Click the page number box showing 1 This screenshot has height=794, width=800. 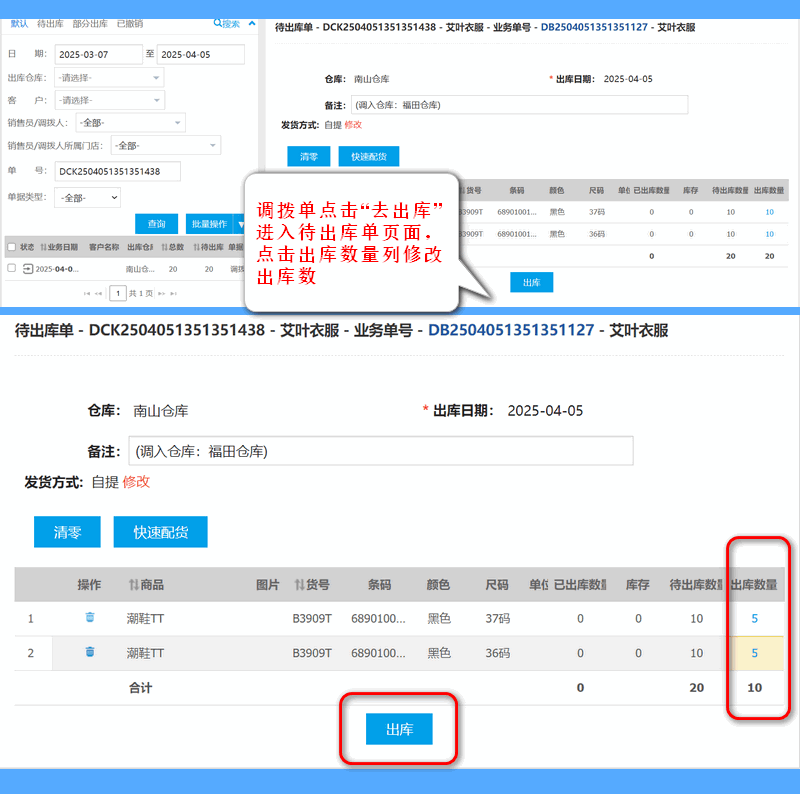pos(118,293)
